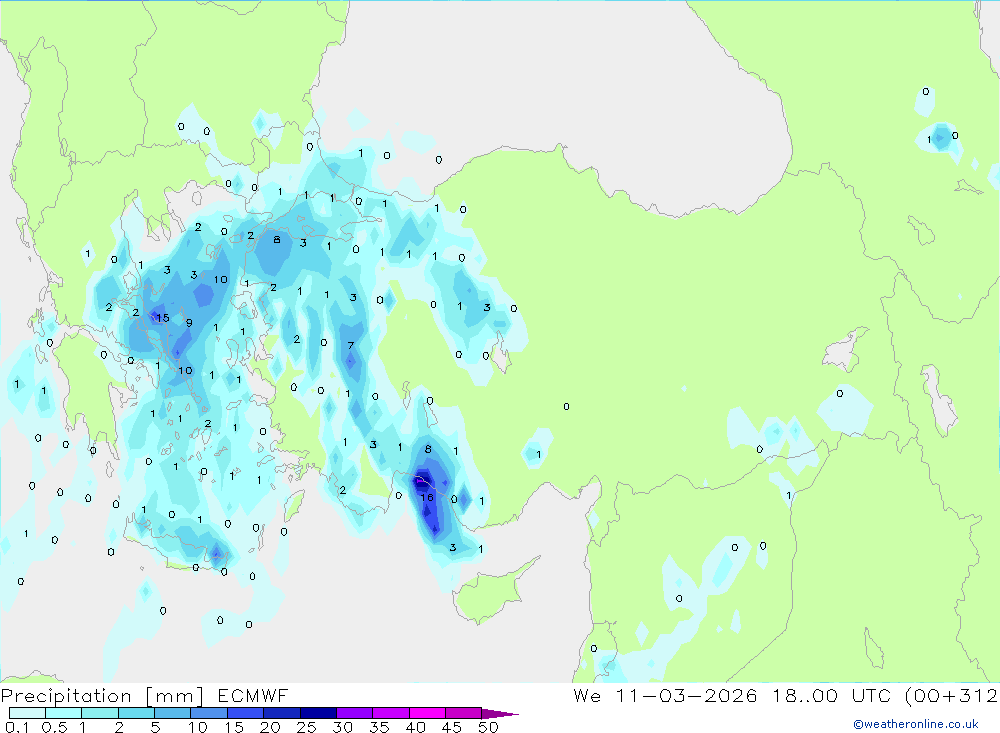Pick the 40–45 mm magenta legend swatch
The image size is (1000, 733).
(427, 713)
